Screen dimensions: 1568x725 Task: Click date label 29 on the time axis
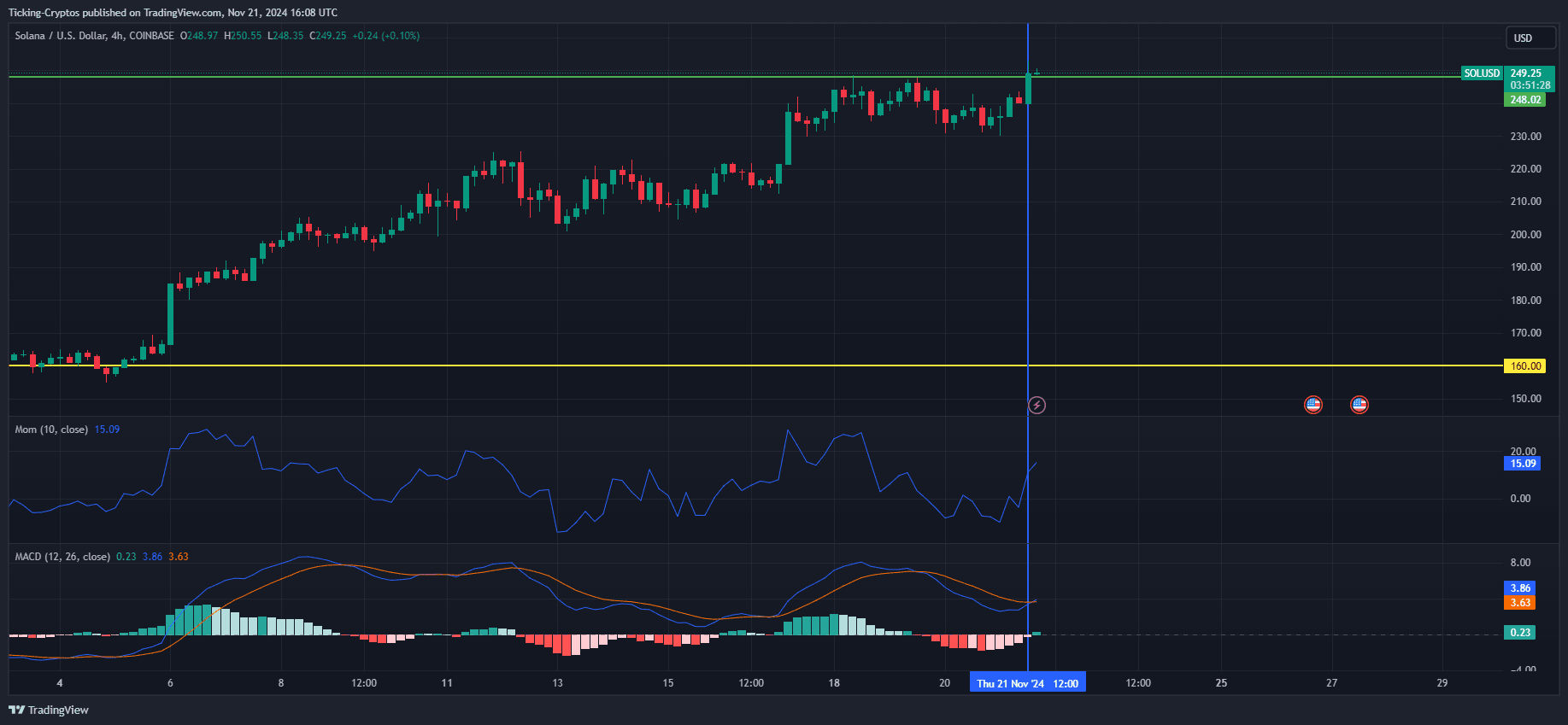point(1442,683)
